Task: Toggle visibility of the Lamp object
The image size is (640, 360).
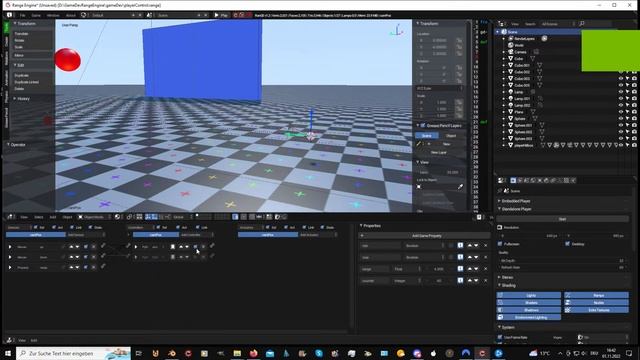Action: 621,92
